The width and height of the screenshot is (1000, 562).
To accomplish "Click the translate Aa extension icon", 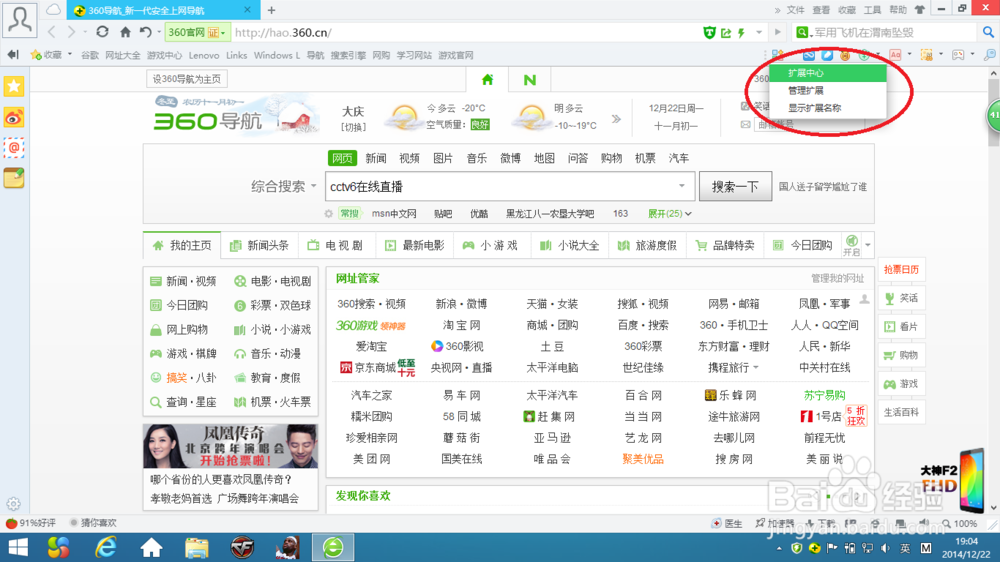I will (895, 55).
